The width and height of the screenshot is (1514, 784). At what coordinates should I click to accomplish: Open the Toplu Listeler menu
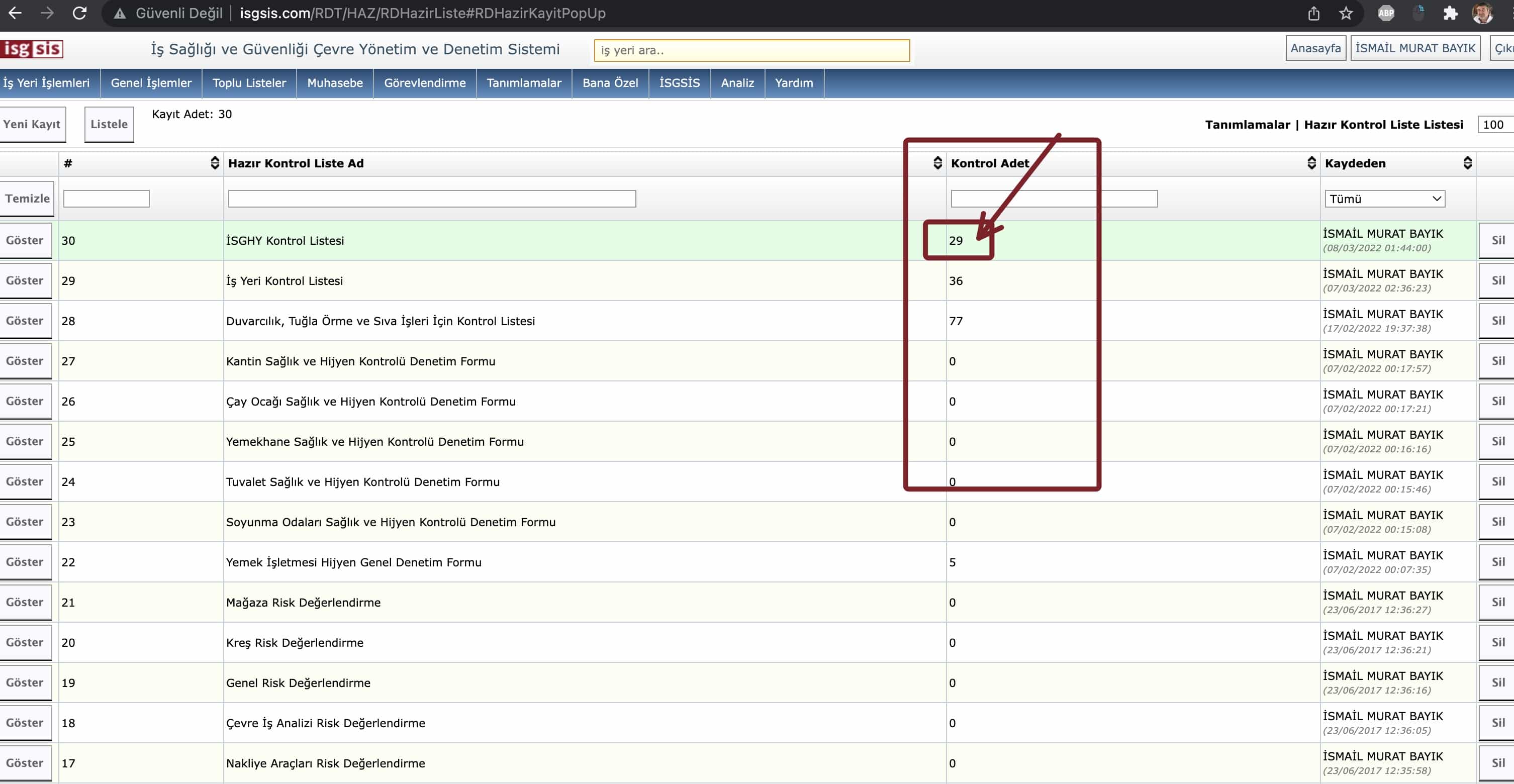249,83
